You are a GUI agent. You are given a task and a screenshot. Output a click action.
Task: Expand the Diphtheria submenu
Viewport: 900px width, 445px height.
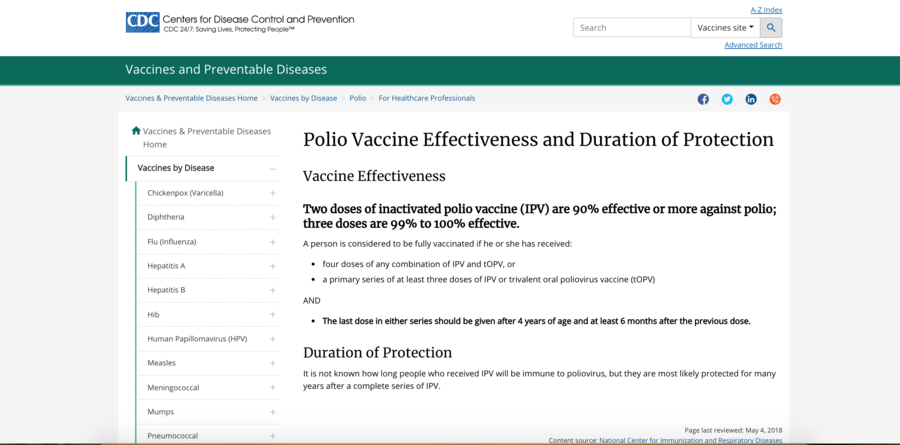pyautogui.click(x=273, y=218)
